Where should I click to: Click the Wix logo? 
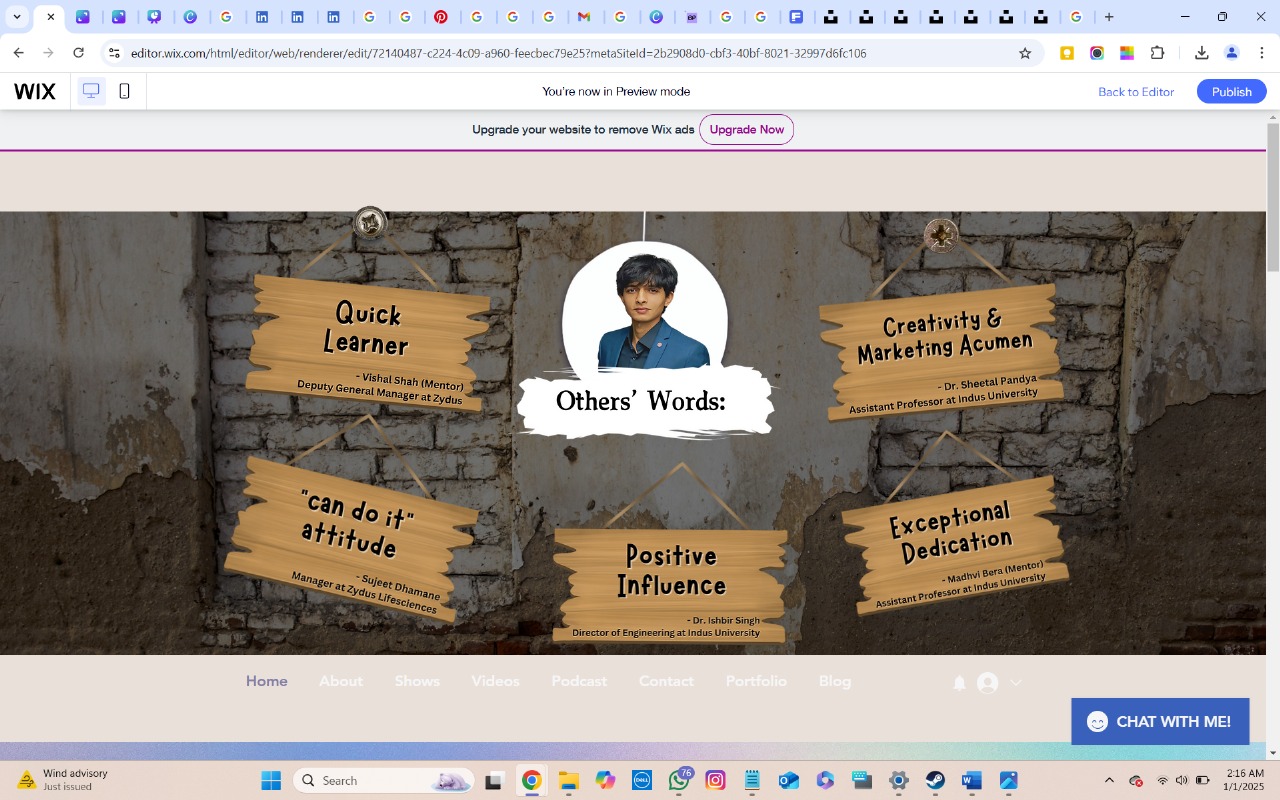tap(35, 92)
